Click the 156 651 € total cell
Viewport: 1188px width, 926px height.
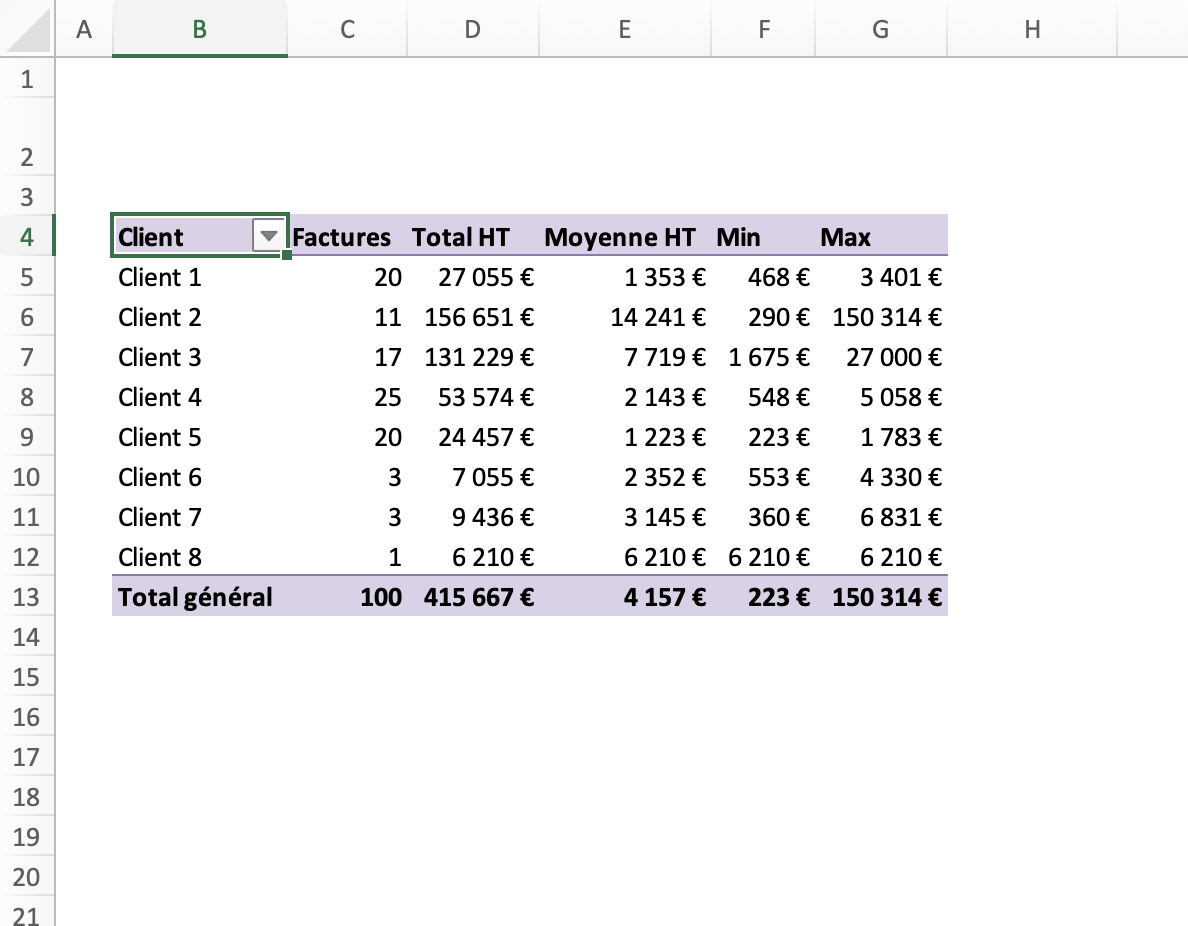pos(473,317)
